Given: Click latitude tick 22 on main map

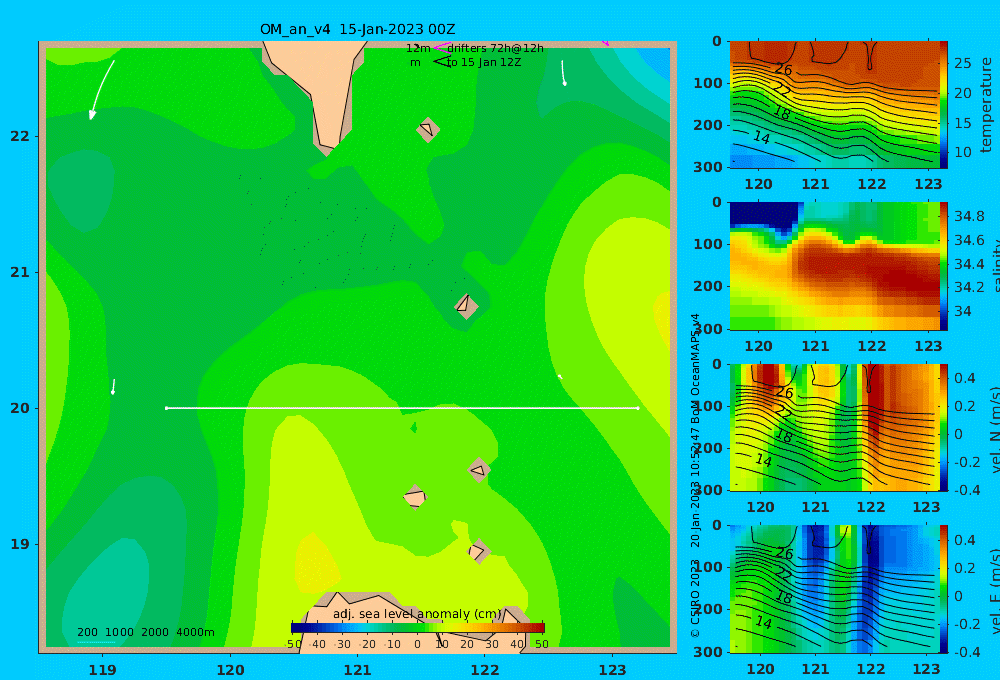Looking at the screenshot, I should click(x=20, y=136).
